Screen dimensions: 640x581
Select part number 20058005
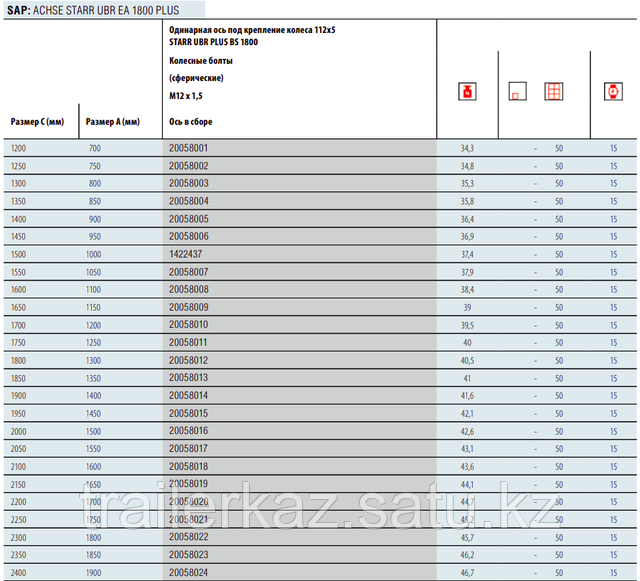(x=189, y=219)
